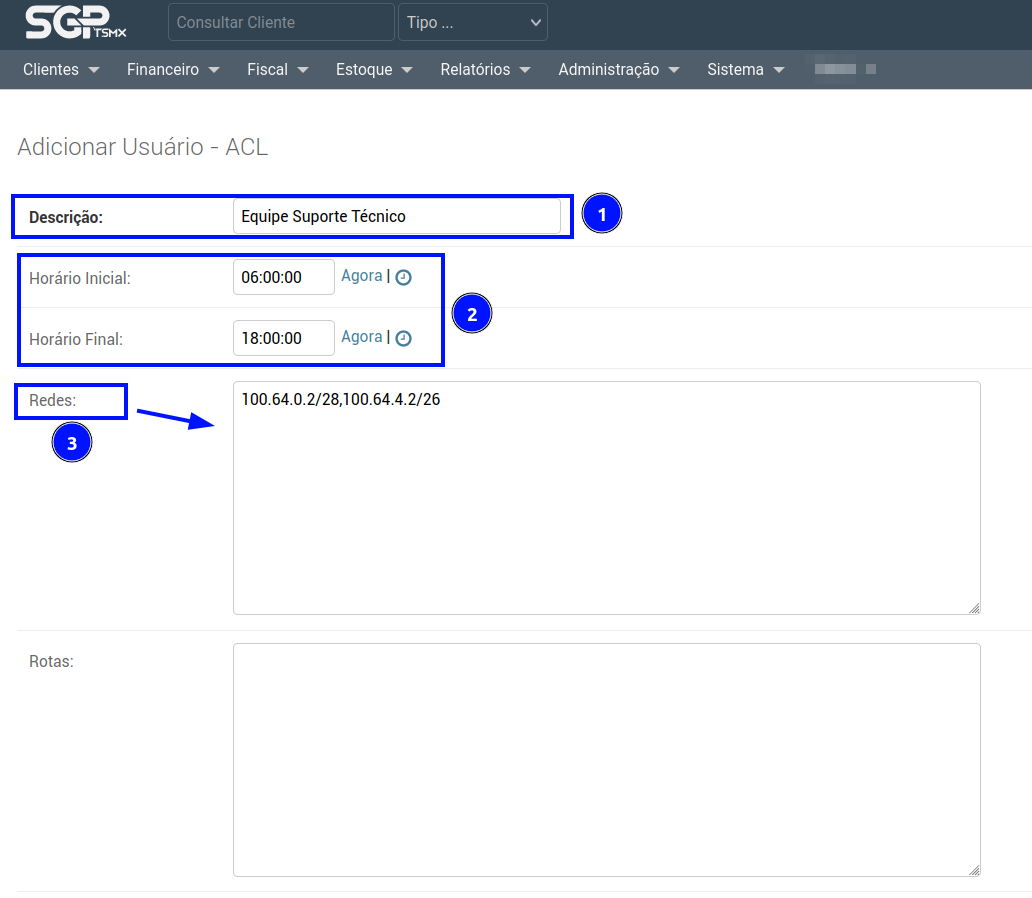
Task: Open clock picker for Horário Final
Action: (x=403, y=339)
